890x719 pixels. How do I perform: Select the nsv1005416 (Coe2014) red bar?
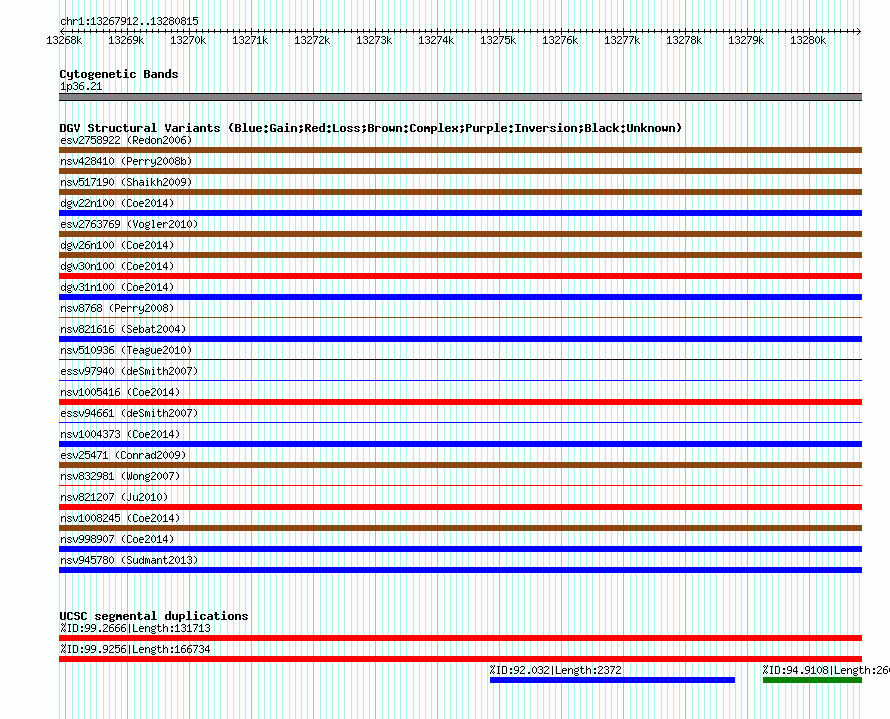[x=460, y=402]
